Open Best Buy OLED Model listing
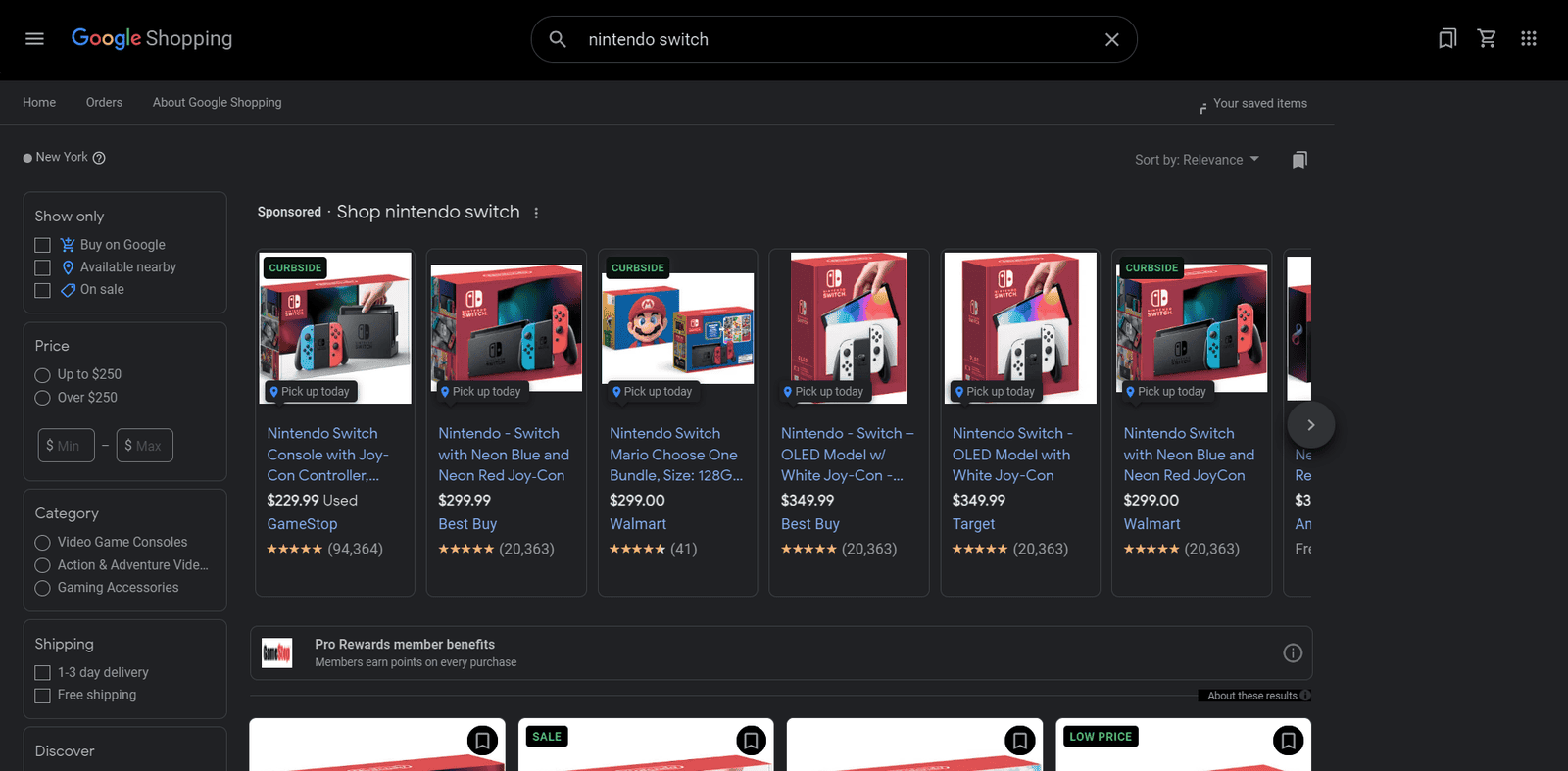1568x771 pixels. [848, 455]
